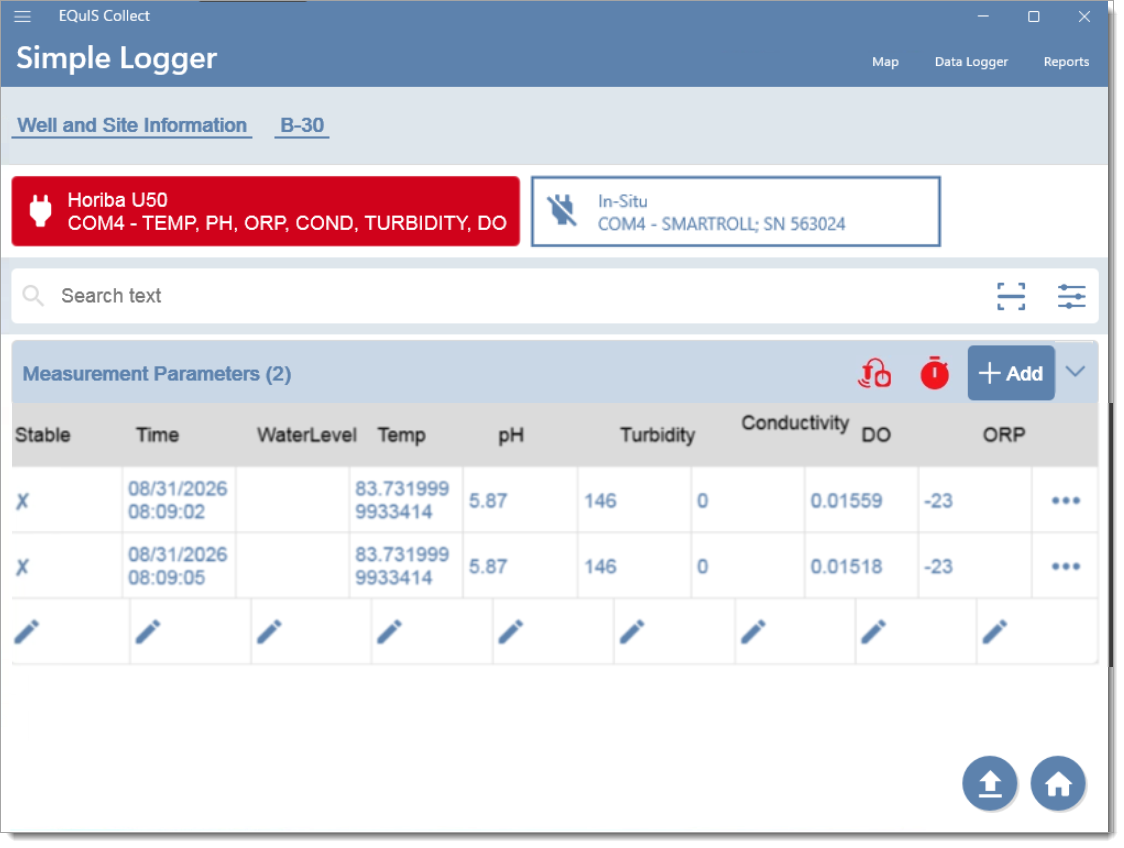Image resolution: width=1124 pixels, height=848 pixels.
Task: Click the DO column header
Action: click(x=875, y=435)
